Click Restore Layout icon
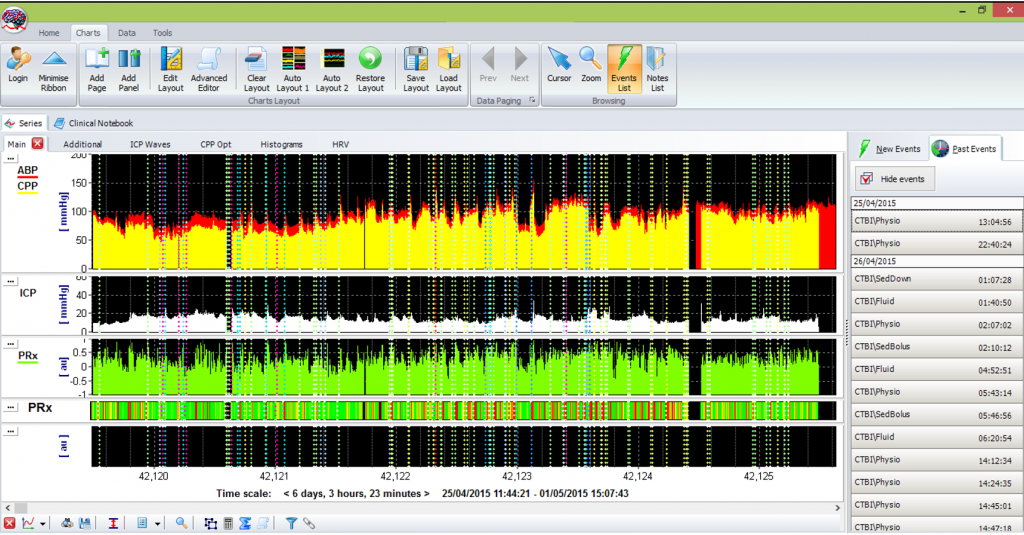This screenshot has height=535, width=1024. point(370,69)
